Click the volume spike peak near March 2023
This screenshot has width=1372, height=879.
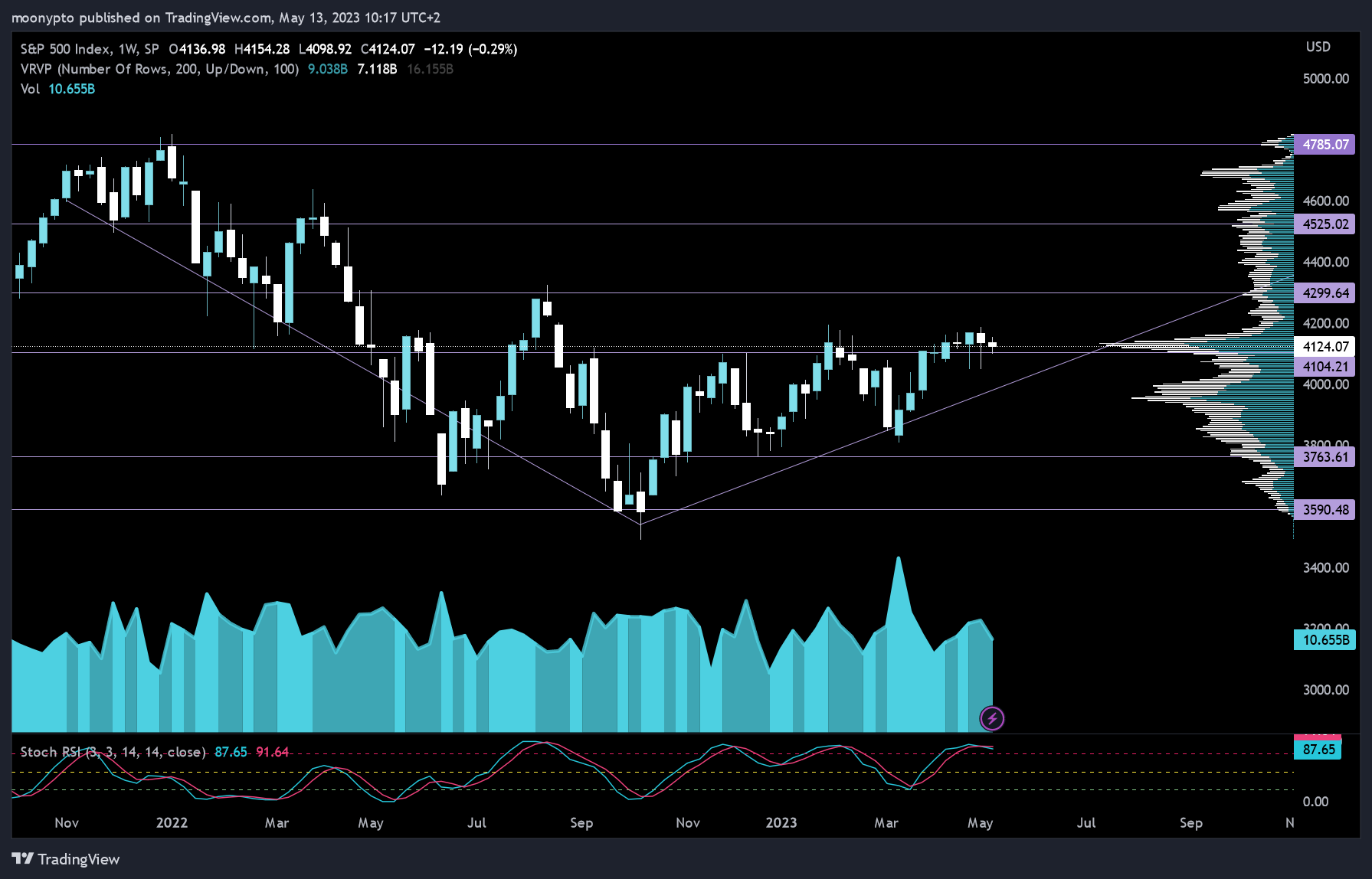[899, 559]
